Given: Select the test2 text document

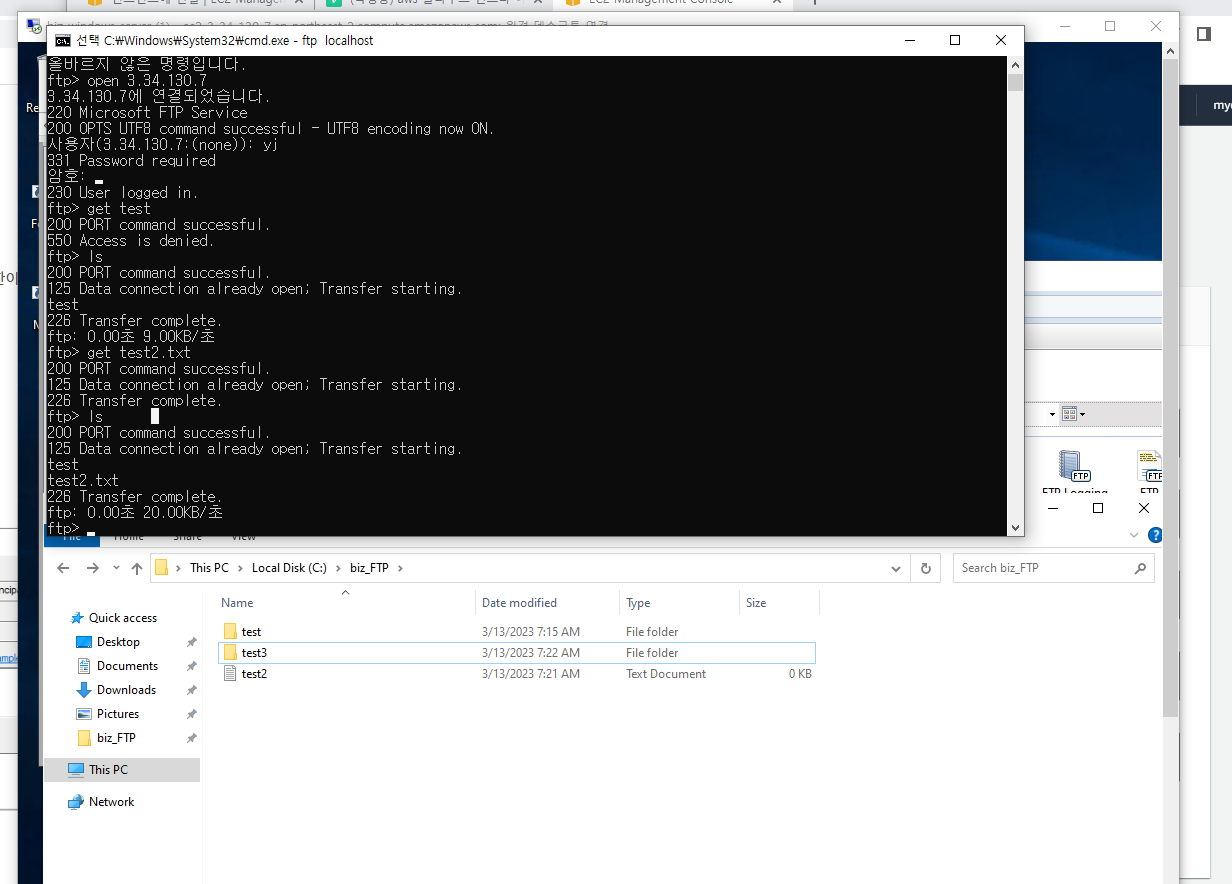Looking at the screenshot, I should 254,674.
